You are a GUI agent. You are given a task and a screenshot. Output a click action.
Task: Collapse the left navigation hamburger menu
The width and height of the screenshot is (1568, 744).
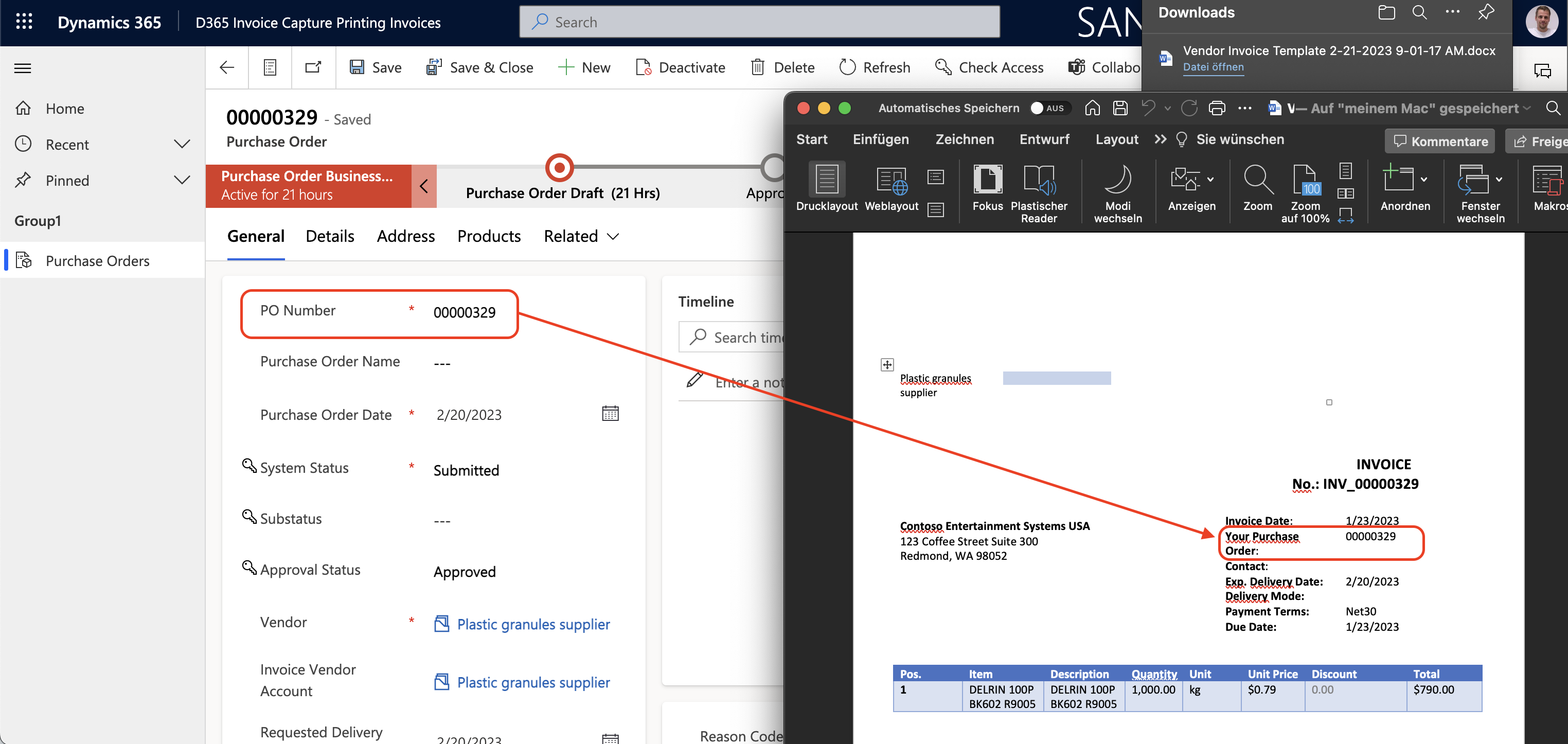point(23,68)
